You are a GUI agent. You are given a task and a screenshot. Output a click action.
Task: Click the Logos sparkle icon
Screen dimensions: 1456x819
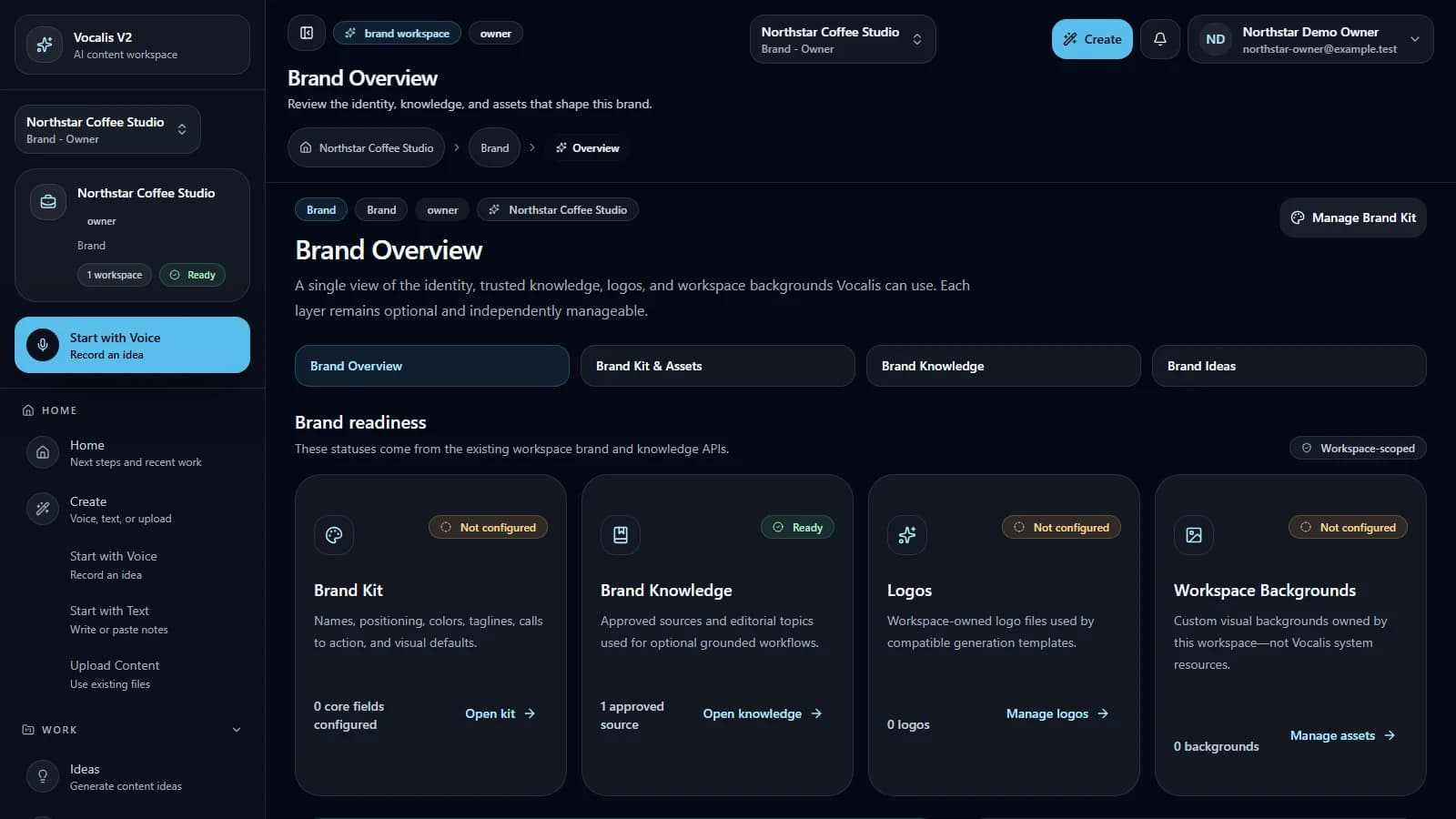click(x=907, y=535)
